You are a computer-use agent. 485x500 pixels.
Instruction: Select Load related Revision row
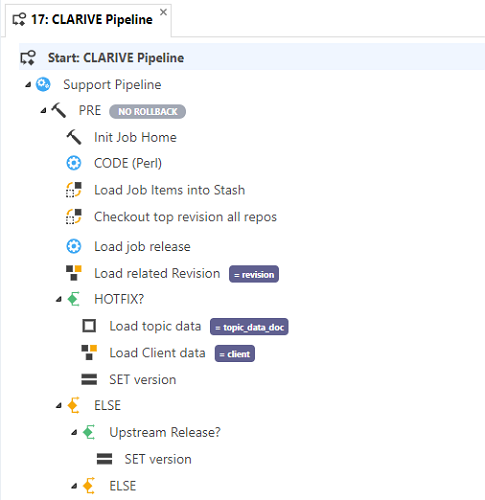[x=157, y=273]
